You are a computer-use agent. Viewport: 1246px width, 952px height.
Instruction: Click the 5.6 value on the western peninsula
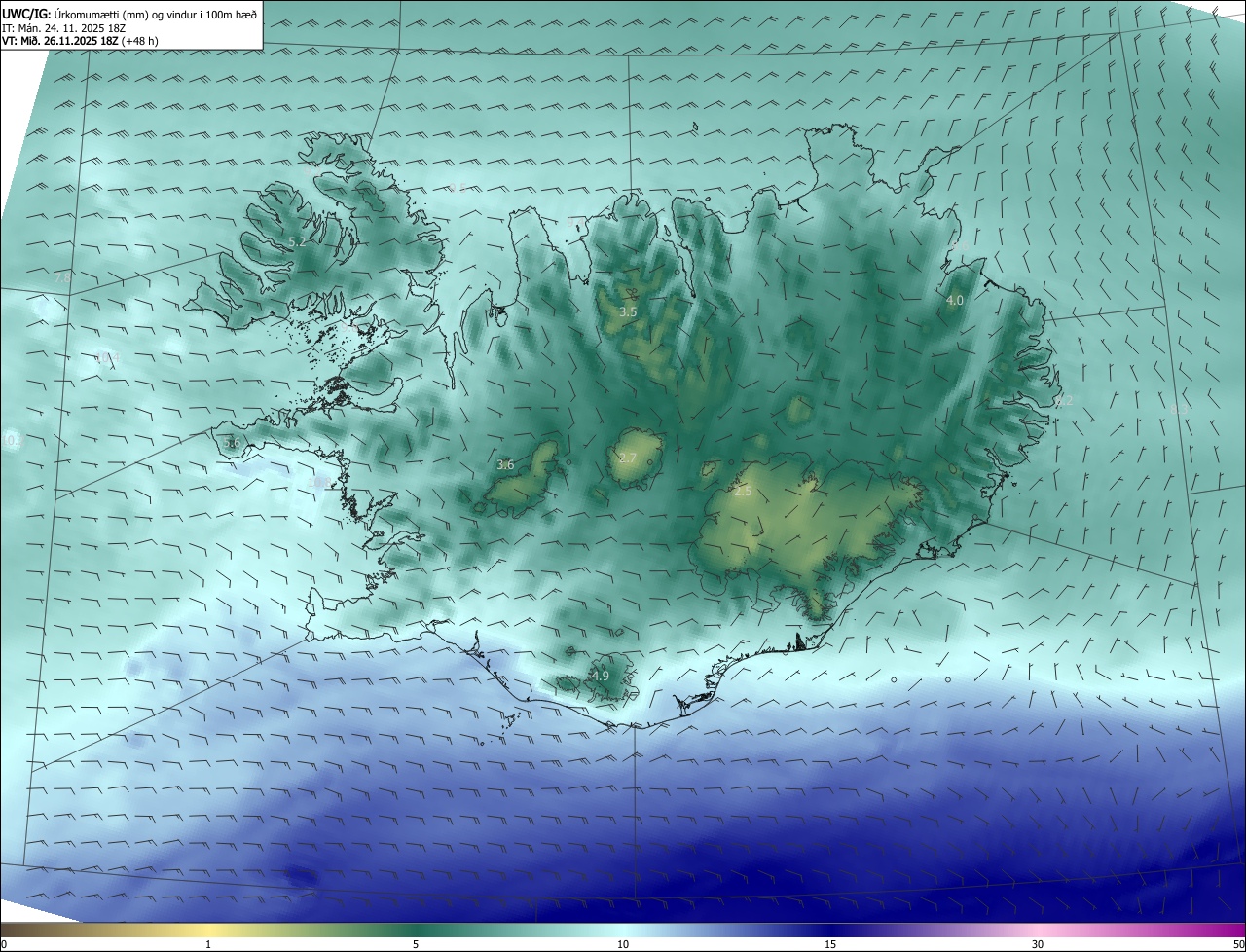(232, 444)
